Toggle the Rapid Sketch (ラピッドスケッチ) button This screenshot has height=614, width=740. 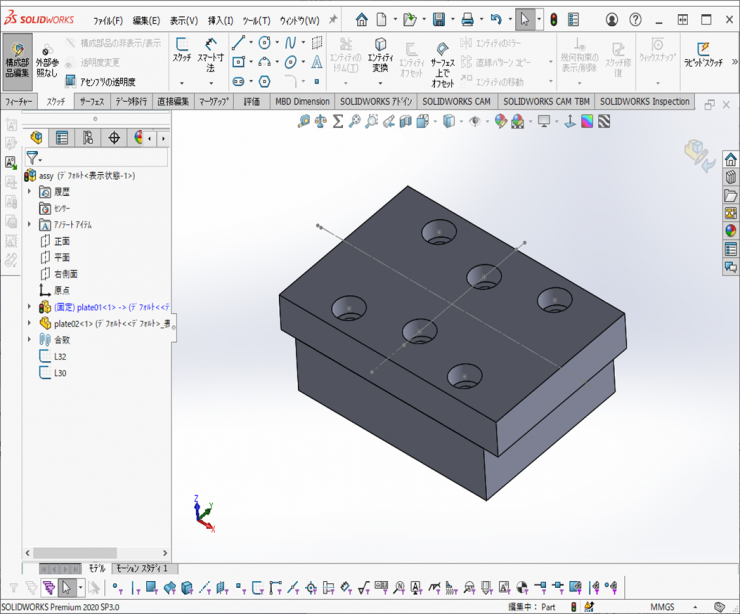tap(703, 55)
